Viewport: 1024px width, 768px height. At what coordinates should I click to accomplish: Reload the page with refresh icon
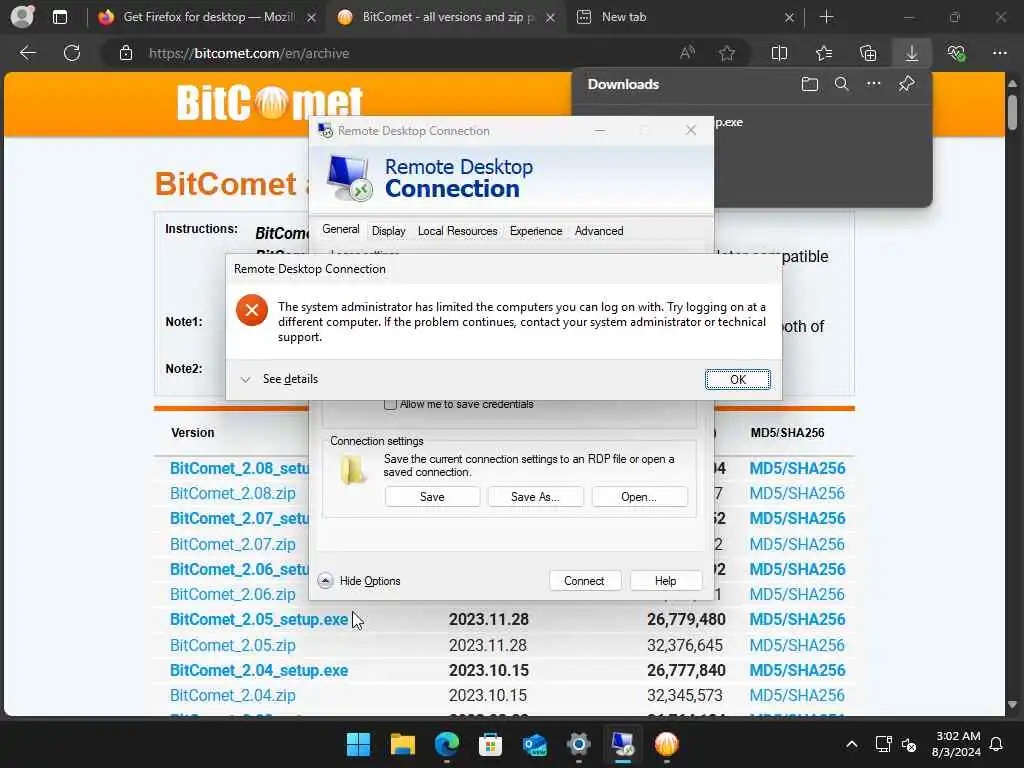72,53
